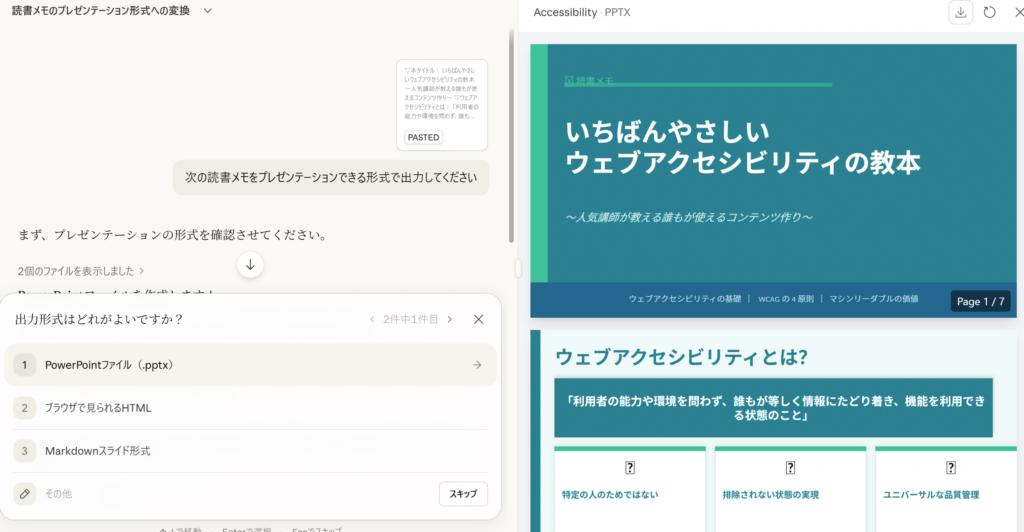
Task: Download the PPTX file from the preview panel
Action: click(x=960, y=12)
